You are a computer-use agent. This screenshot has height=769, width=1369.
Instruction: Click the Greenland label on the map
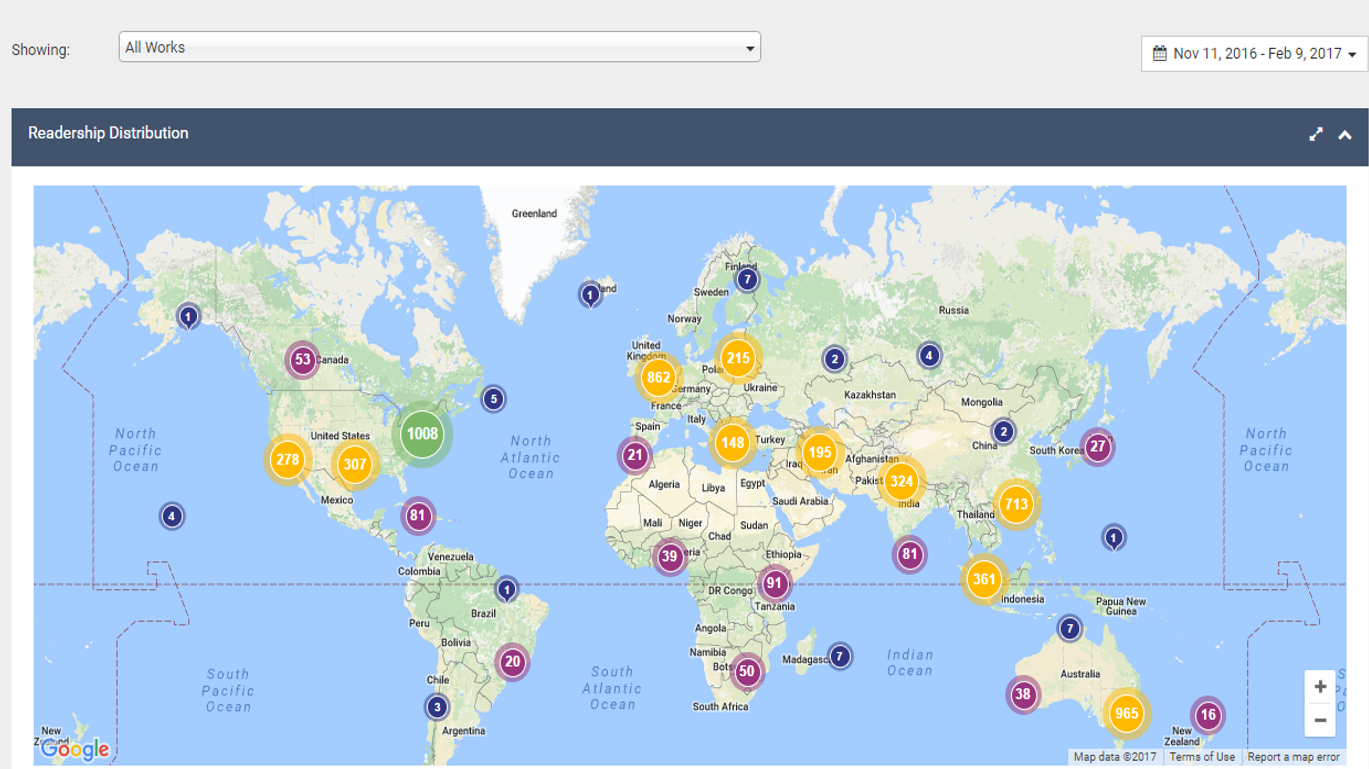coord(534,214)
